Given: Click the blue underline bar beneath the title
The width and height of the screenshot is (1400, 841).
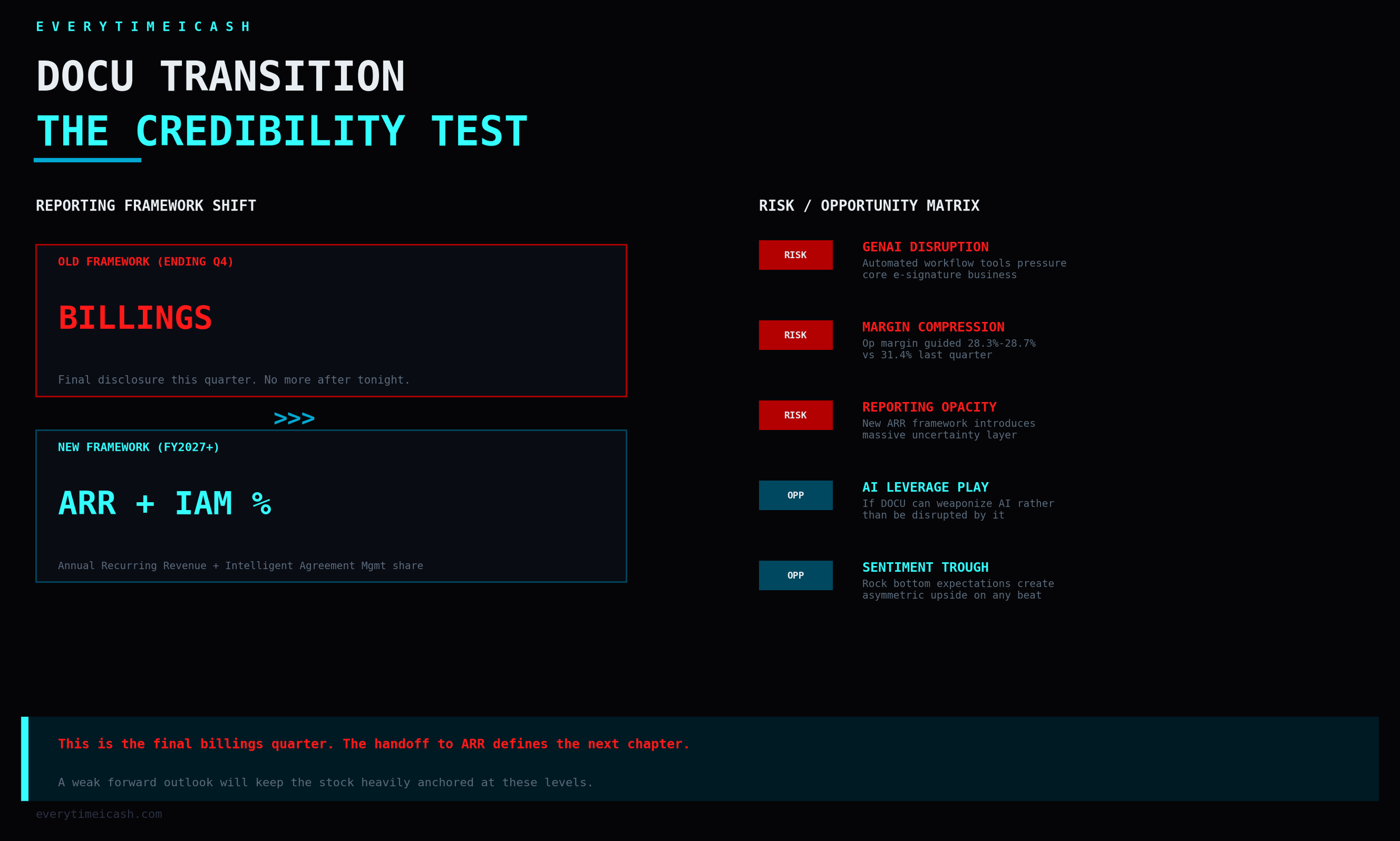Looking at the screenshot, I should 87,160.
